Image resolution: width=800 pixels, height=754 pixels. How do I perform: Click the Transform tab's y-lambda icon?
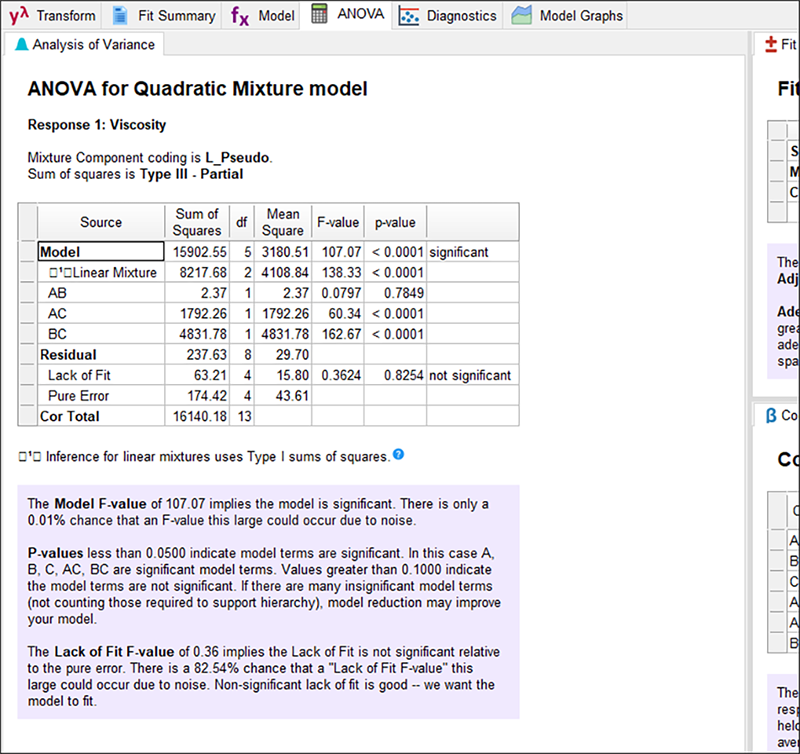click(17, 15)
